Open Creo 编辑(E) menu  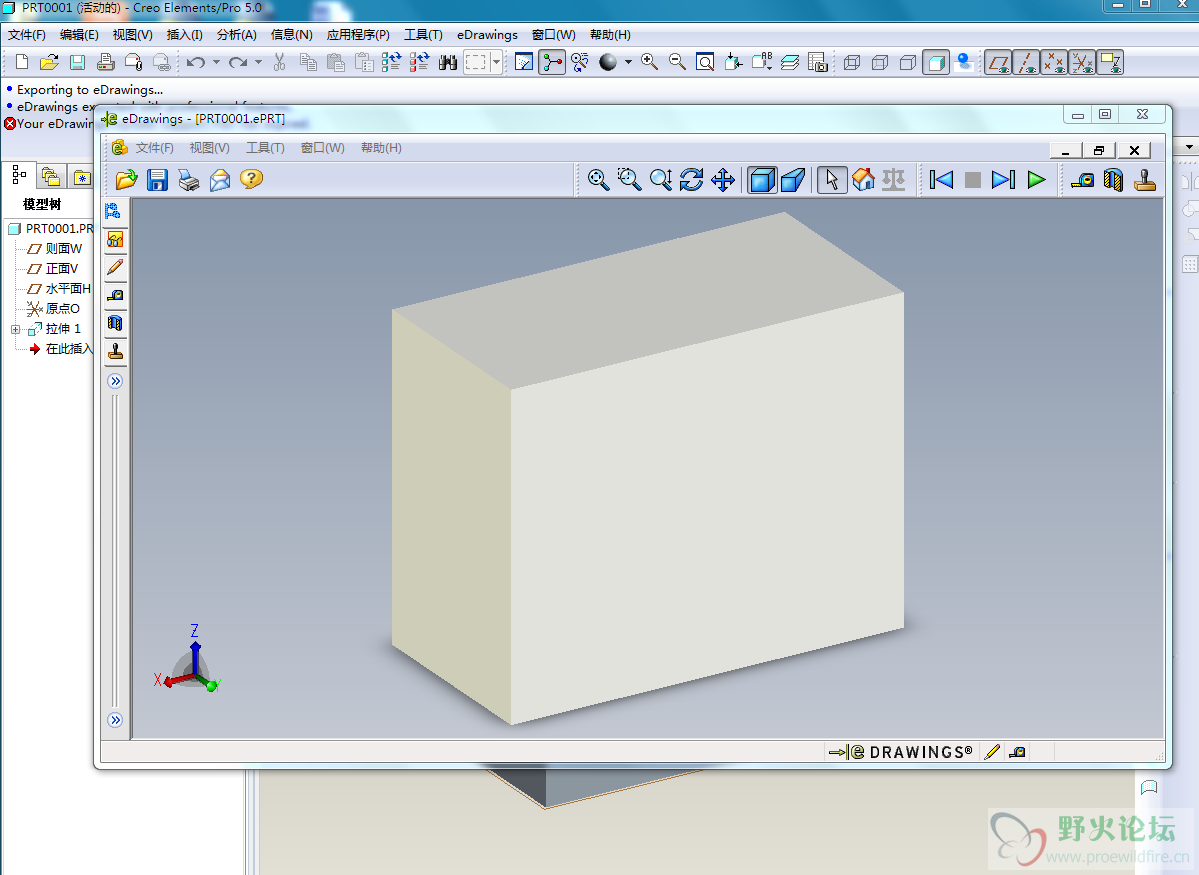79,34
